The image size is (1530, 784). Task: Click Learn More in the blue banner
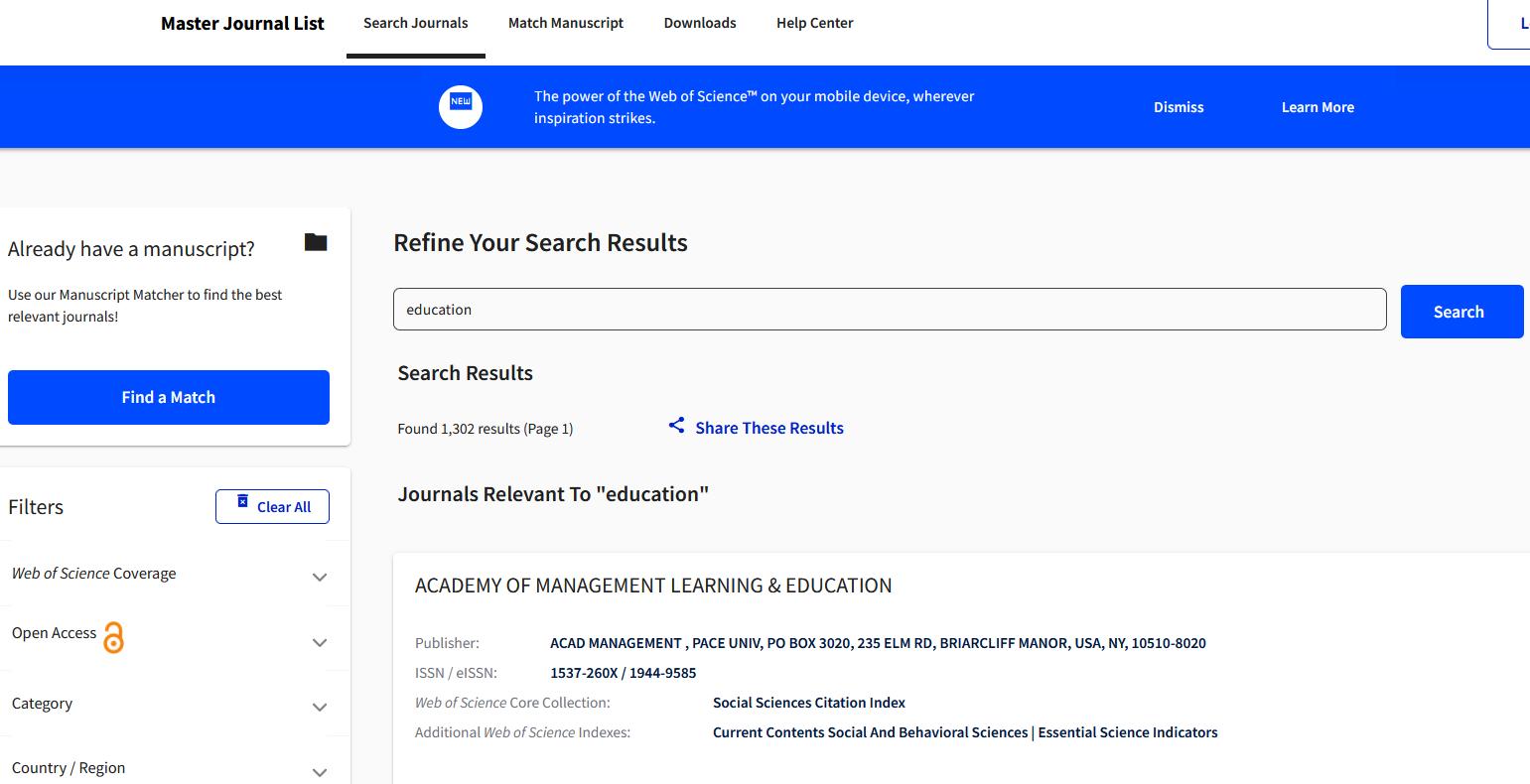(1318, 107)
